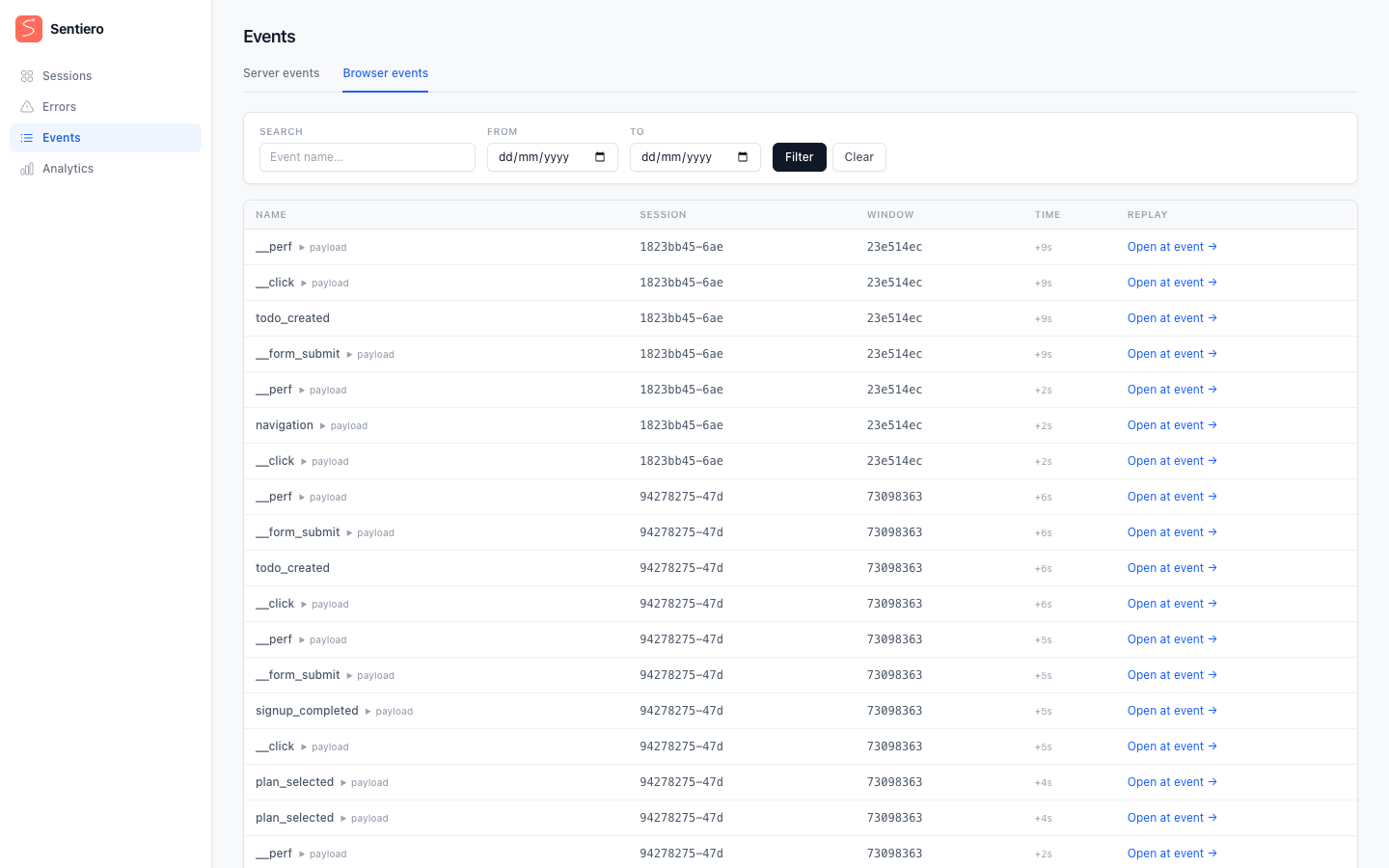Screen dimensions: 1389x868
Task: Go to Analytics in sidebar
Action: [105, 169]
